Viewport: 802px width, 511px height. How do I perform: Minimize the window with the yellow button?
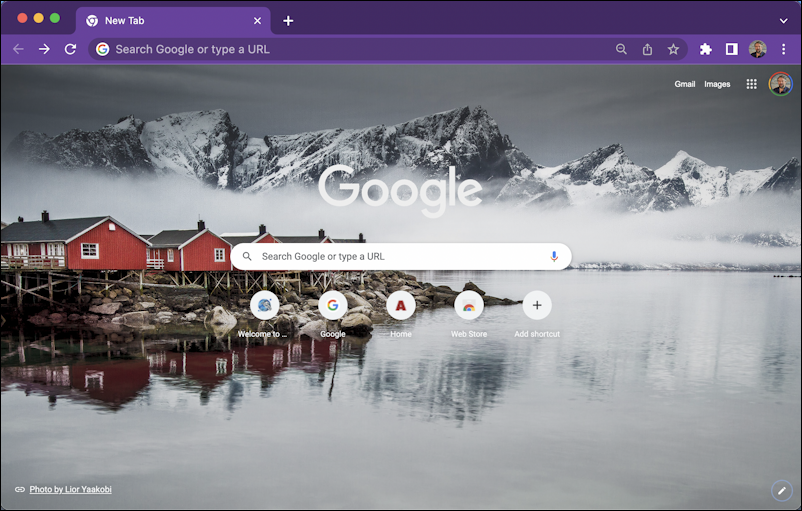(x=38, y=18)
